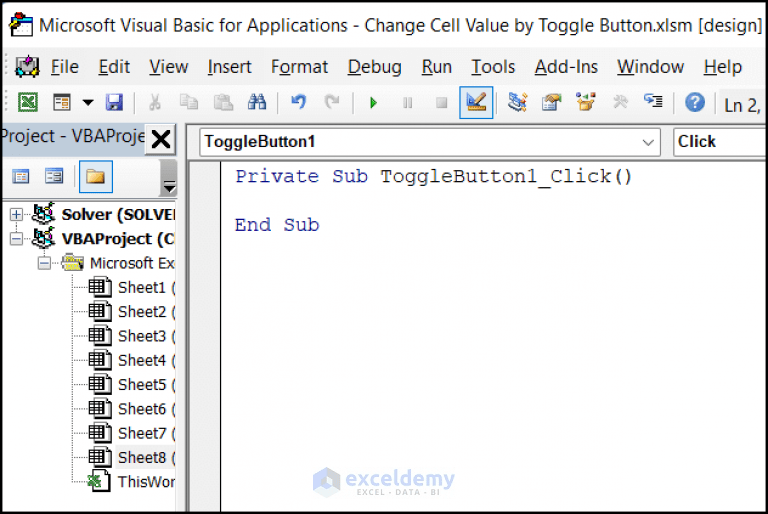Open the Format menu
This screenshot has width=768, height=514.
pyautogui.click(x=299, y=67)
